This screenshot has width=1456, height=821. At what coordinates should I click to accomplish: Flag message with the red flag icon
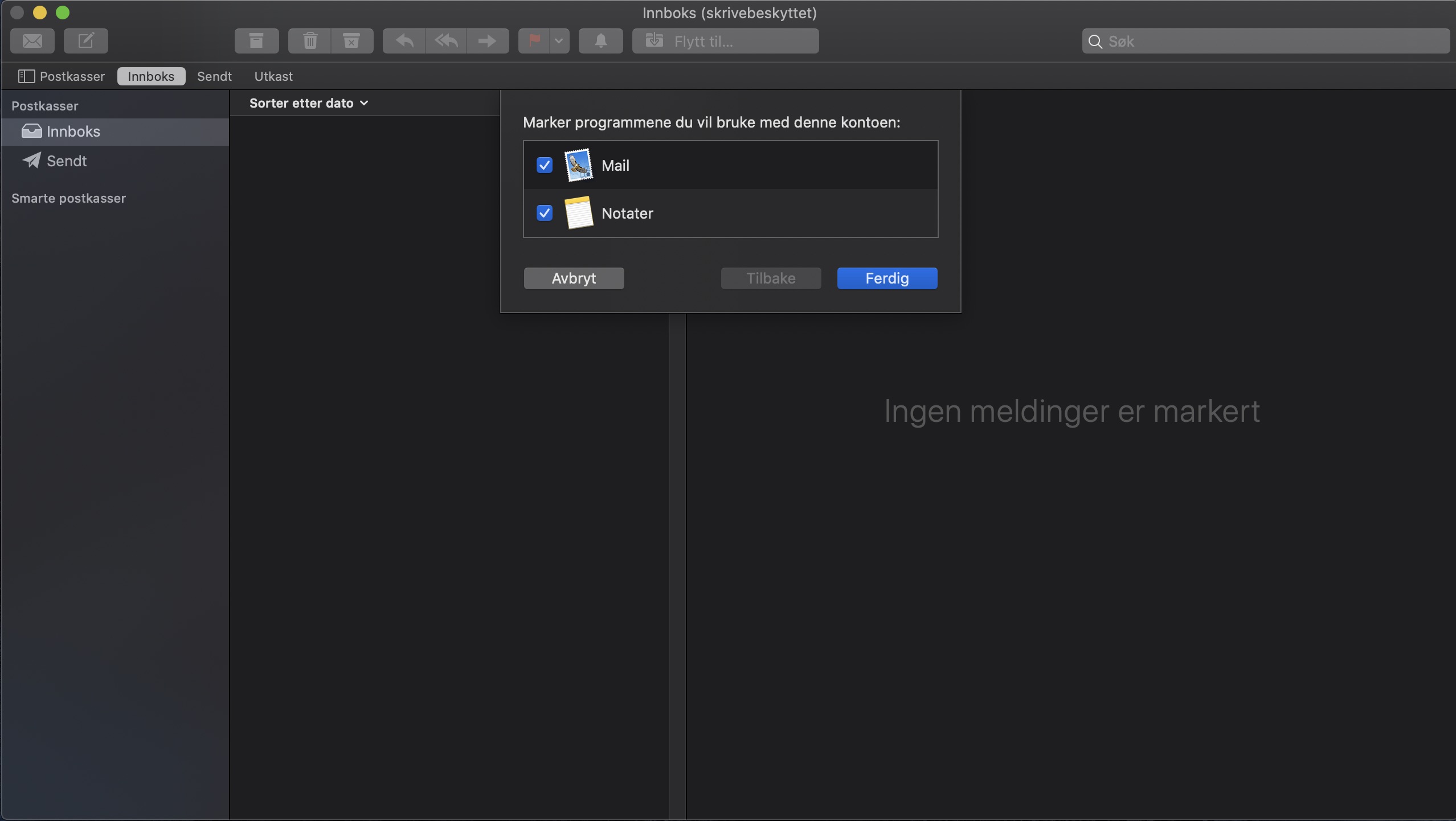pyautogui.click(x=534, y=41)
